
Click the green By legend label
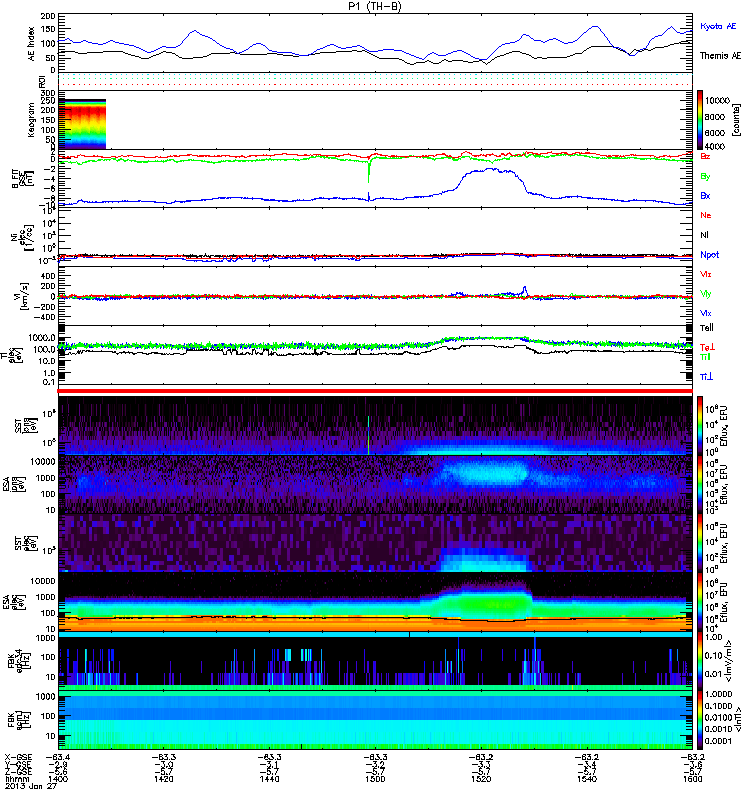click(x=705, y=177)
